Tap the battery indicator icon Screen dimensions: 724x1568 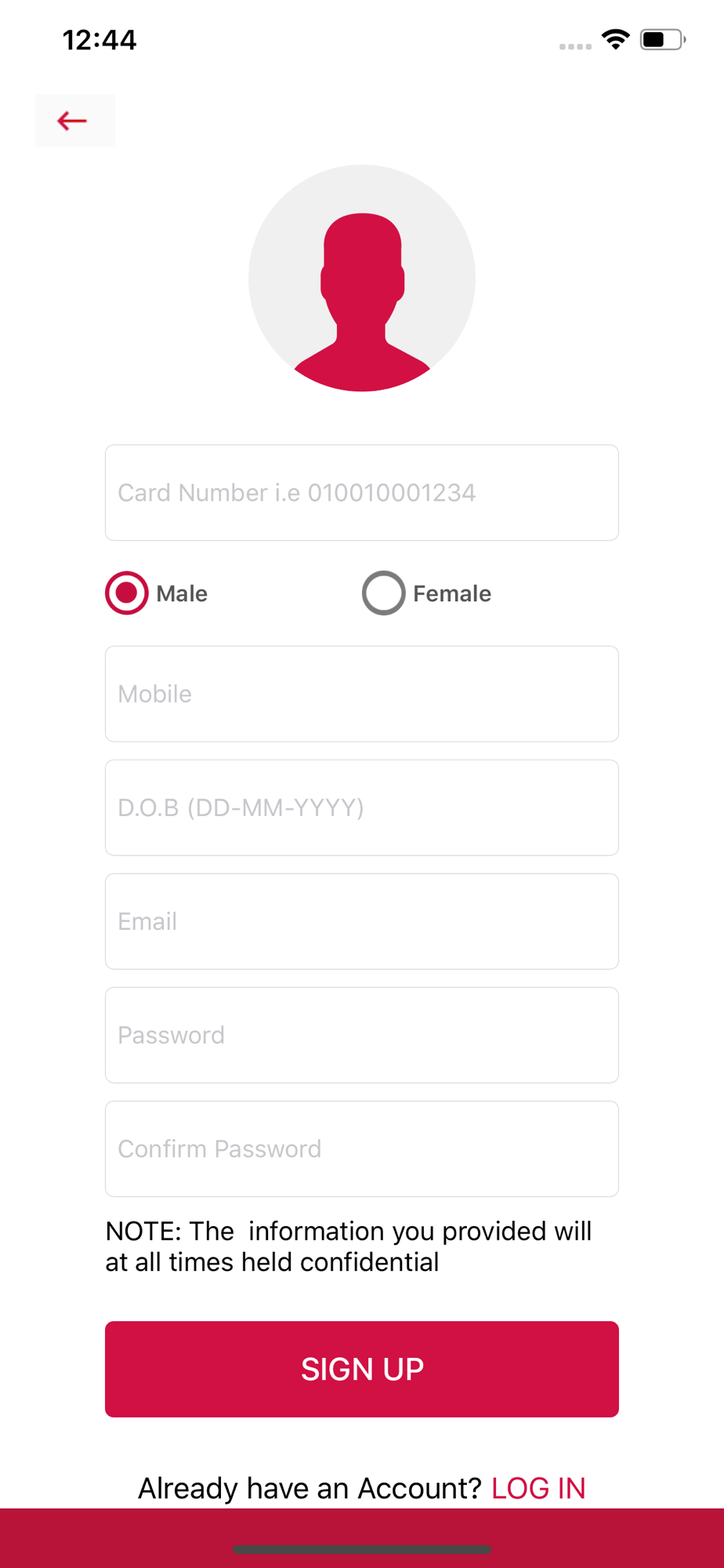[x=663, y=39]
